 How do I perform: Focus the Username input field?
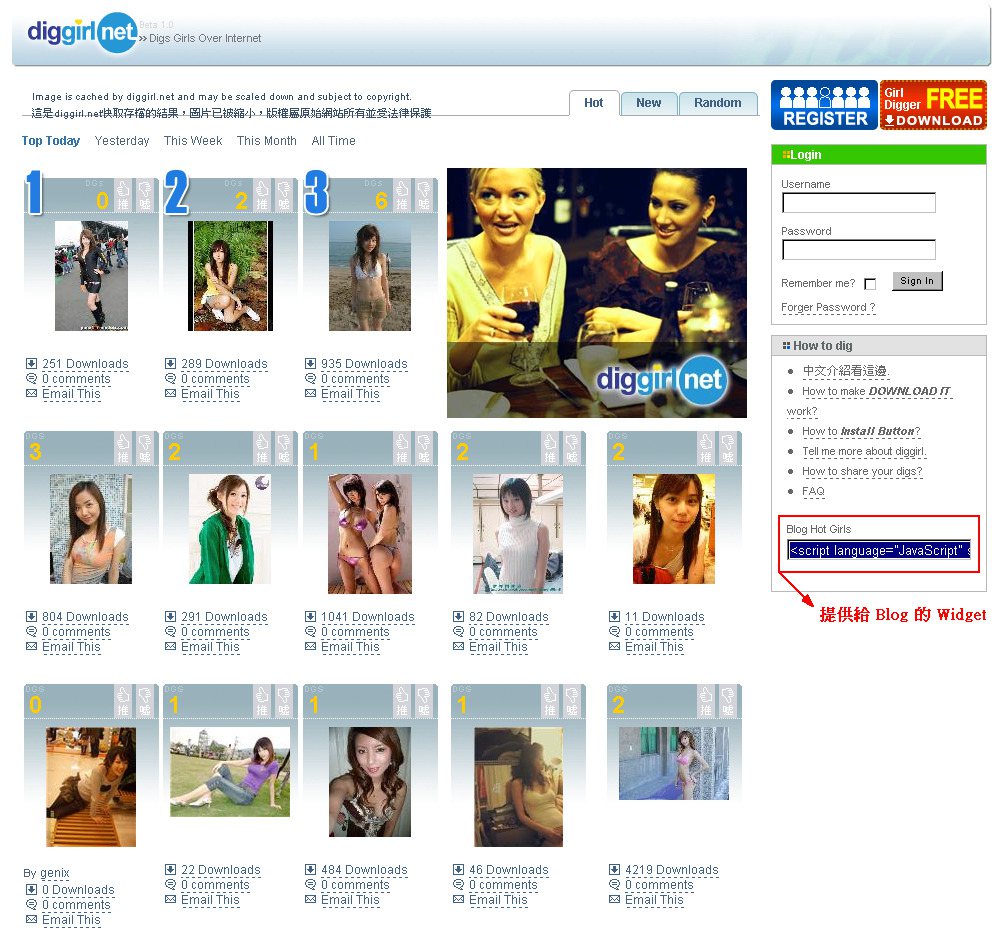tap(859, 203)
